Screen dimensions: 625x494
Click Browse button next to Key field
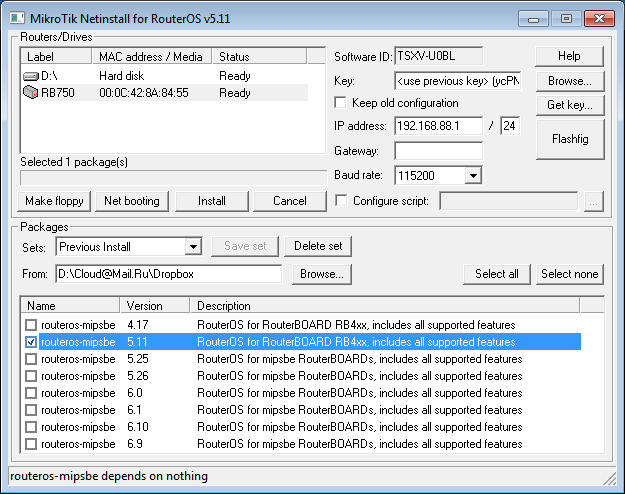[x=570, y=81]
